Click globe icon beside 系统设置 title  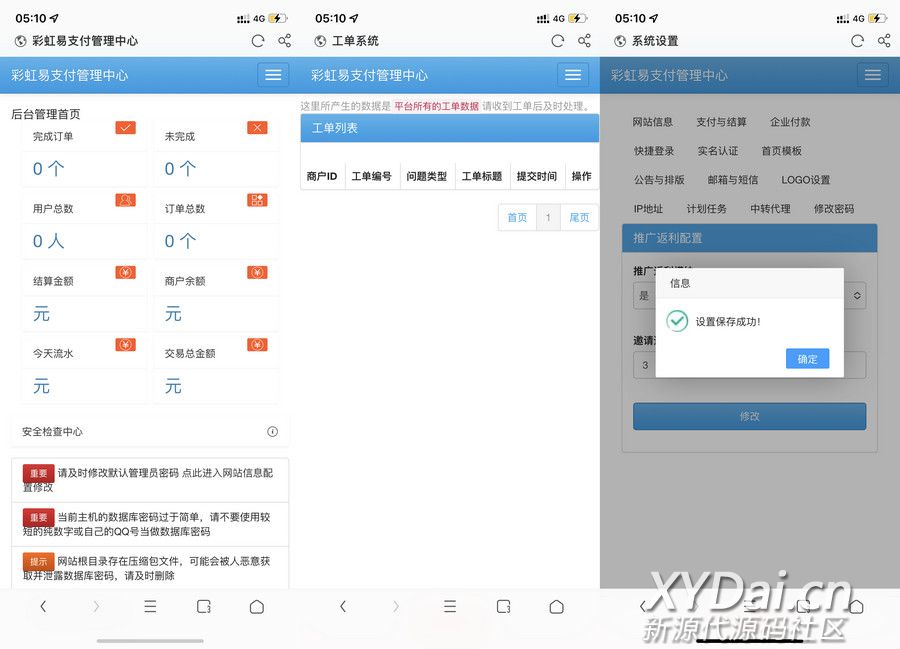pyautogui.click(x=620, y=41)
